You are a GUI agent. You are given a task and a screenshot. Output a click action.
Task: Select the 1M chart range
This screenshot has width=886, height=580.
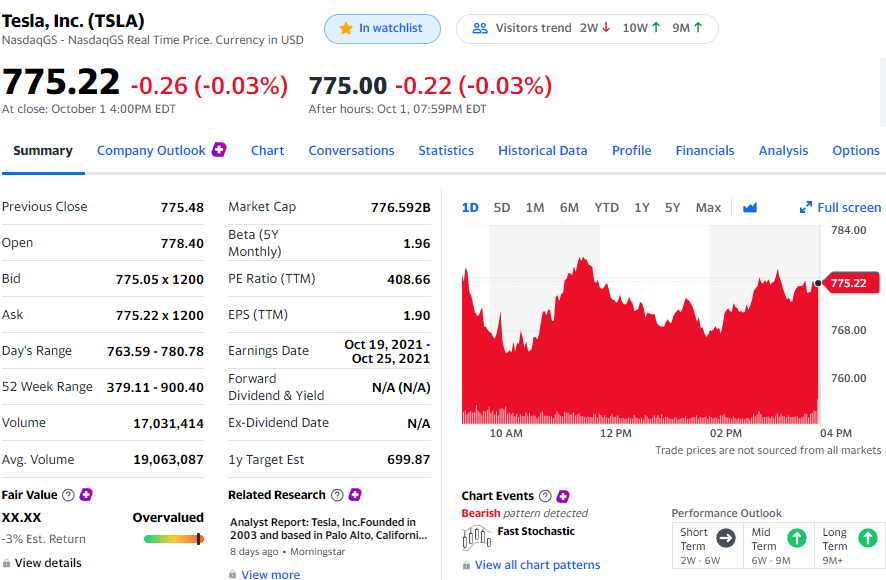pyautogui.click(x=535, y=207)
